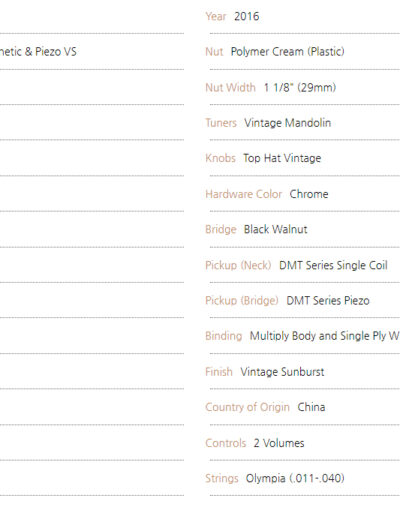Select Vintage Mandolin tuners text

(x=287, y=123)
